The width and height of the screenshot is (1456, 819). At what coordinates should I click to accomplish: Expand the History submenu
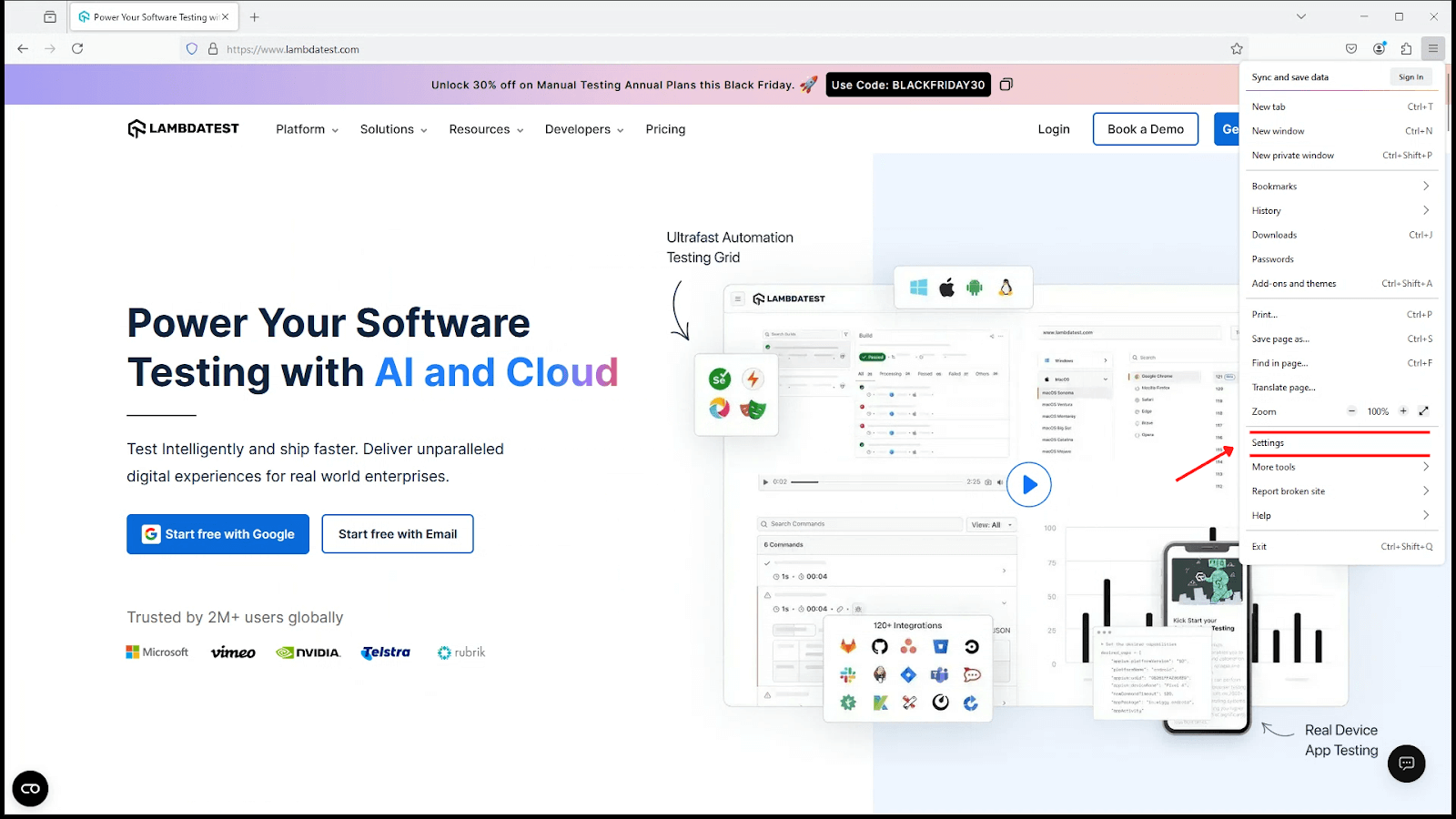coord(1341,210)
